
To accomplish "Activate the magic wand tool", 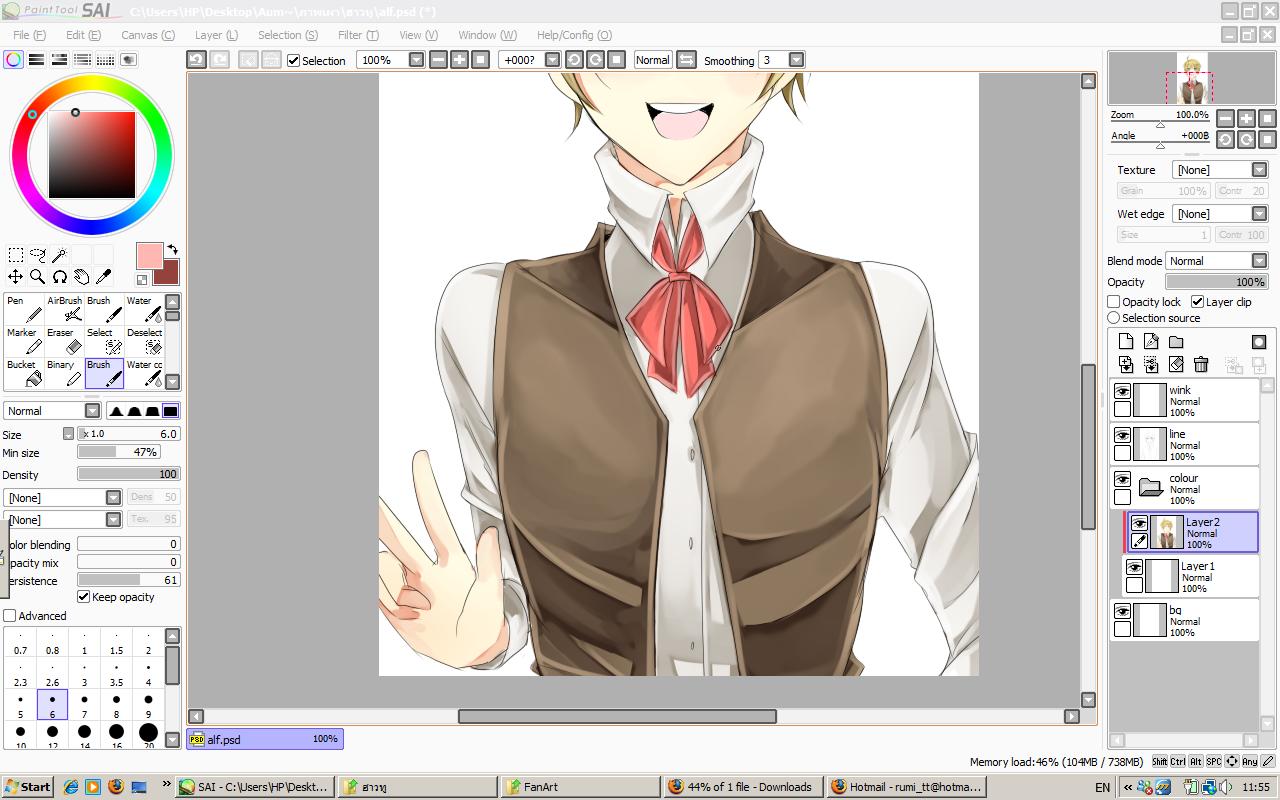I will [59, 255].
